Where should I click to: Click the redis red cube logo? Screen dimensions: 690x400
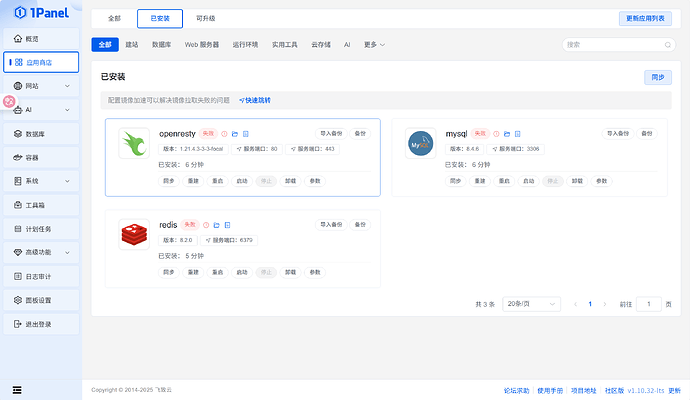coord(134,234)
